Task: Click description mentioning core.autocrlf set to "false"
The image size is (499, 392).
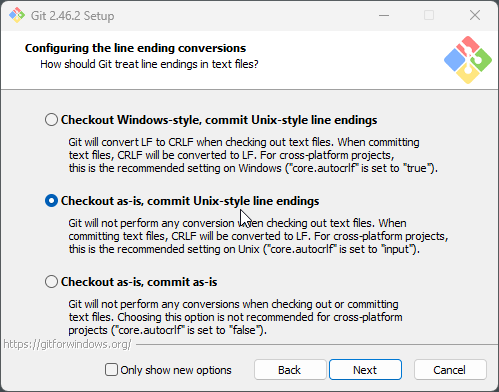Action: [x=235, y=317]
